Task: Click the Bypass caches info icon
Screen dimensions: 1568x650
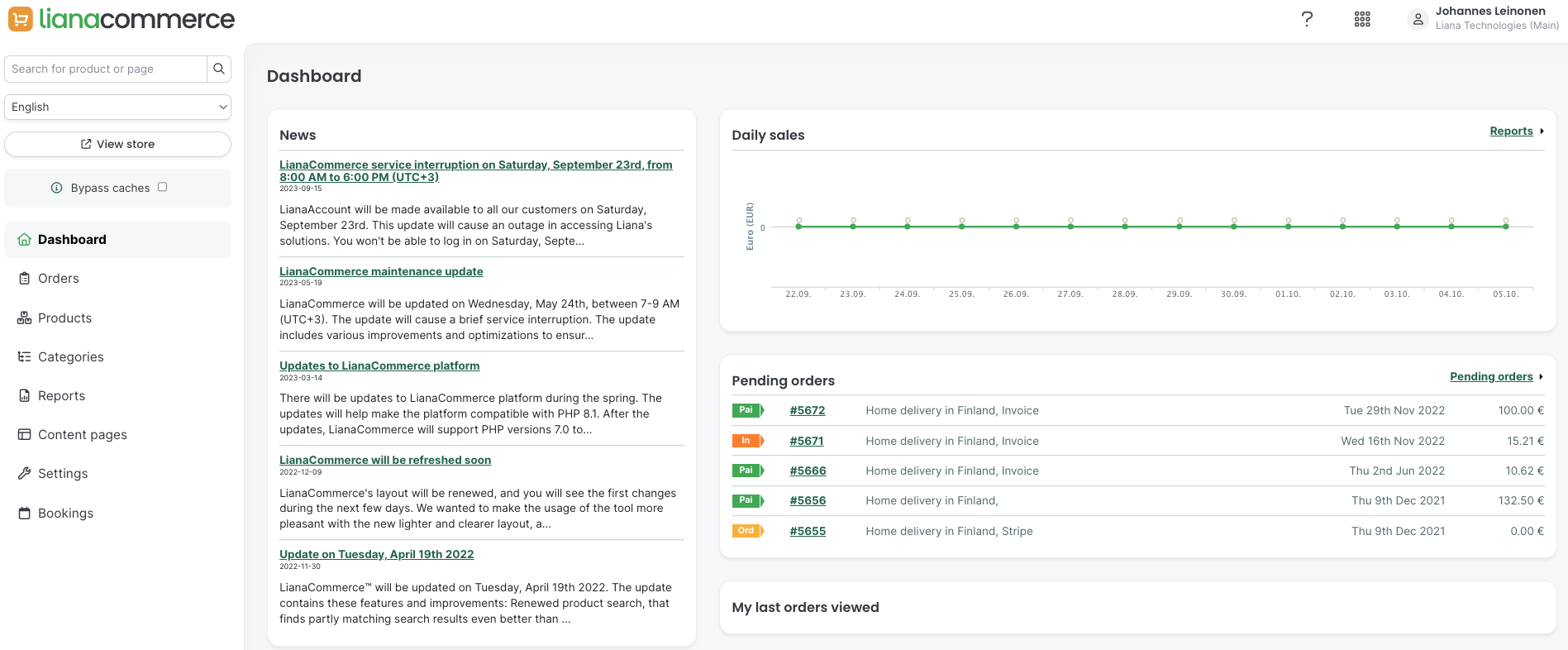Action: pyautogui.click(x=56, y=188)
